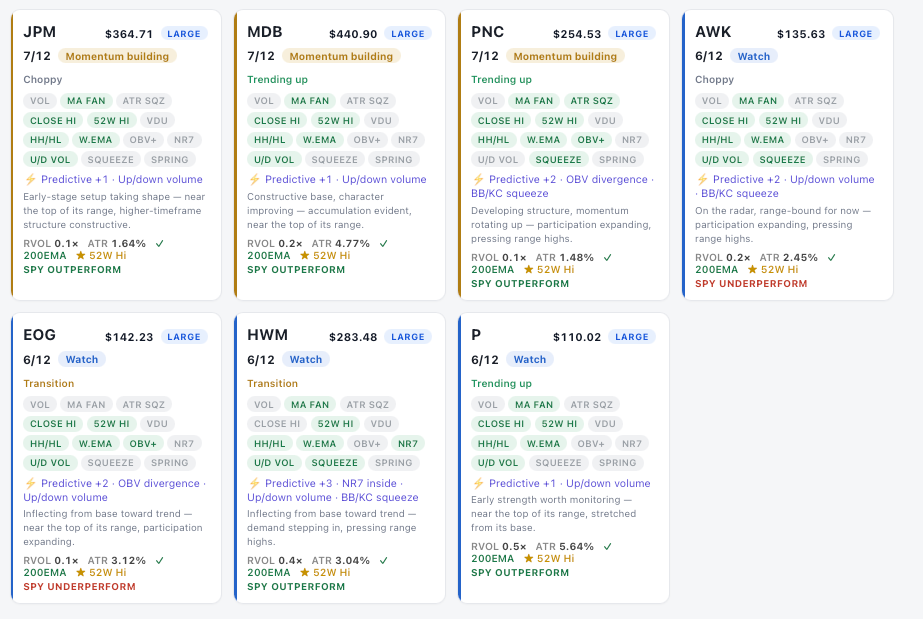Click the Watch badge on P card

530,360
